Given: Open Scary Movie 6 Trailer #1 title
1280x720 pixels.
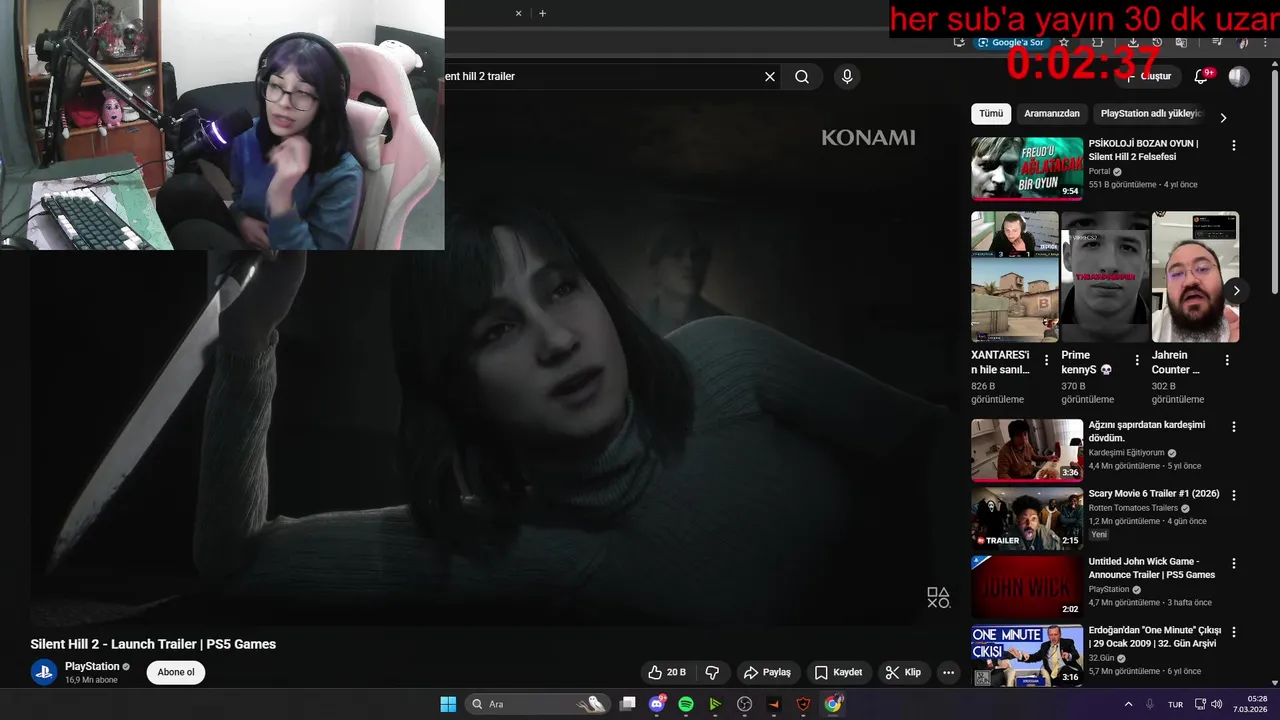Looking at the screenshot, I should 1153,494.
